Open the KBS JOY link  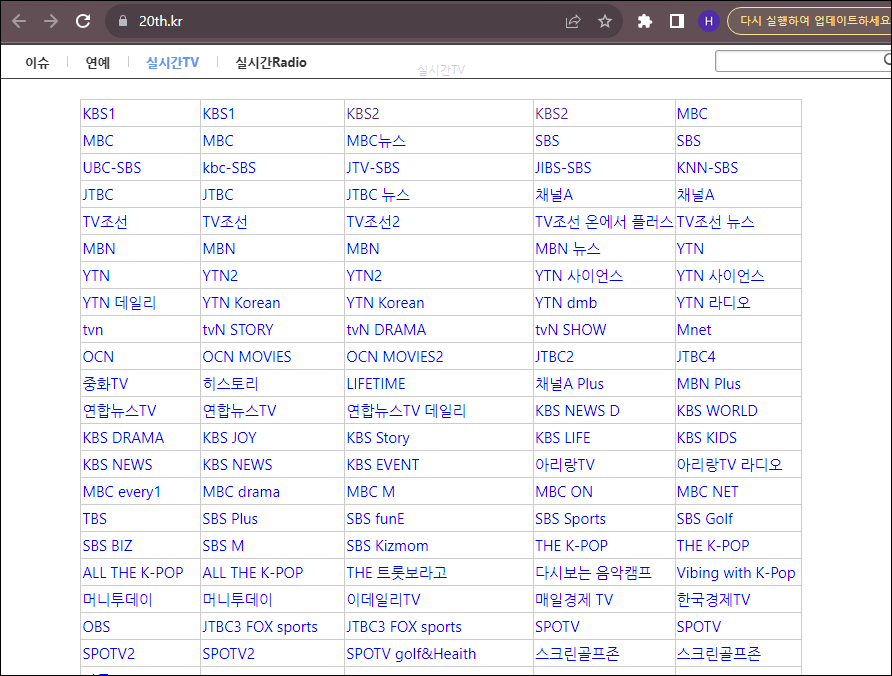[x=229, y=438]
